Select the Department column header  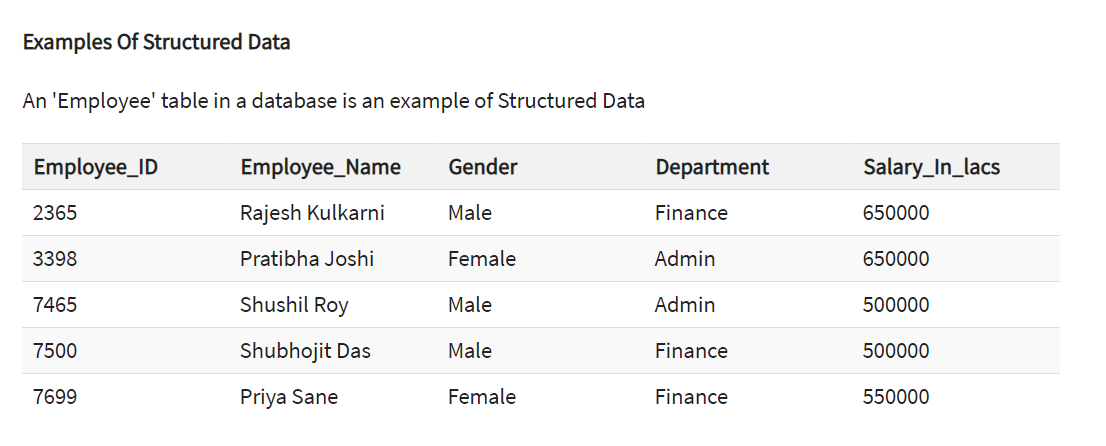point(712,167)
